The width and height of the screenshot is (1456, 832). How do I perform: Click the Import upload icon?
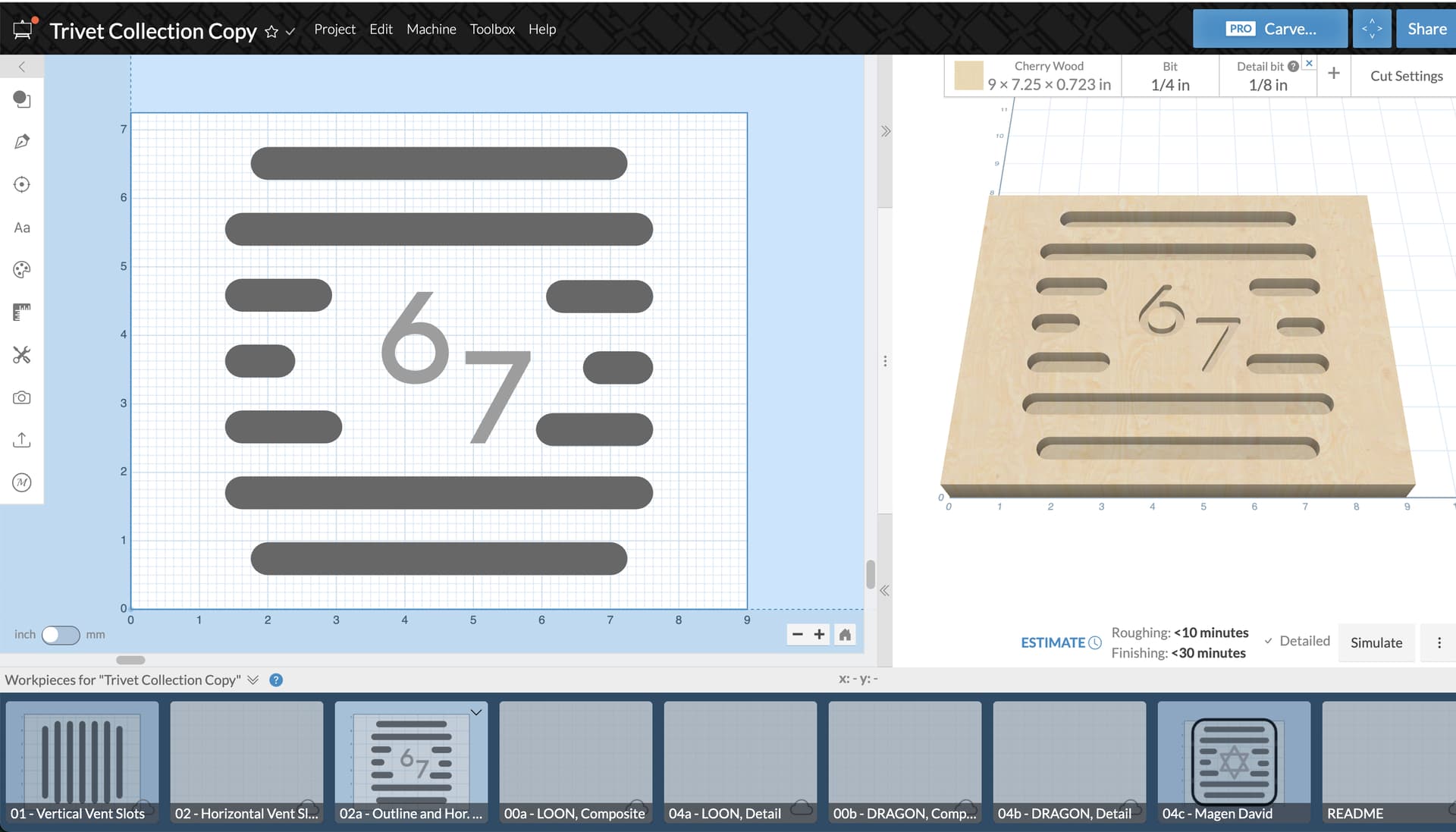[x=21, y=440]
